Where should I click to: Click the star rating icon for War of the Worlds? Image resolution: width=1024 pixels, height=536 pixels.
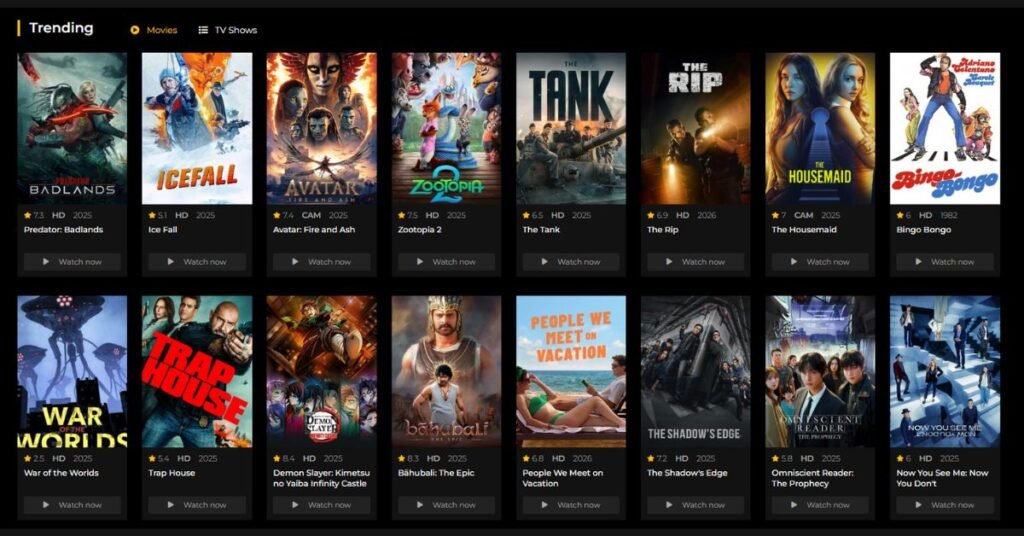tap(27, 458)
